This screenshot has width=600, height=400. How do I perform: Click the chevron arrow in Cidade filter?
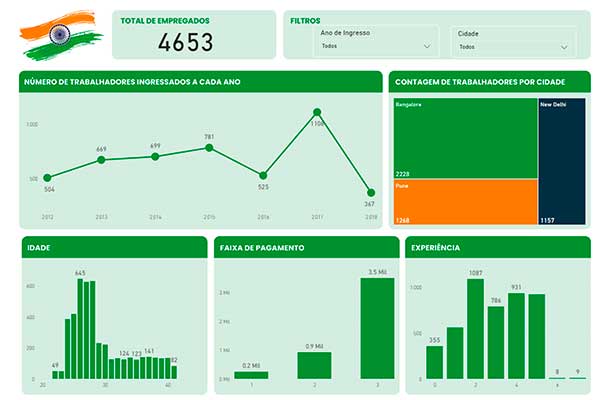point(565,46)
